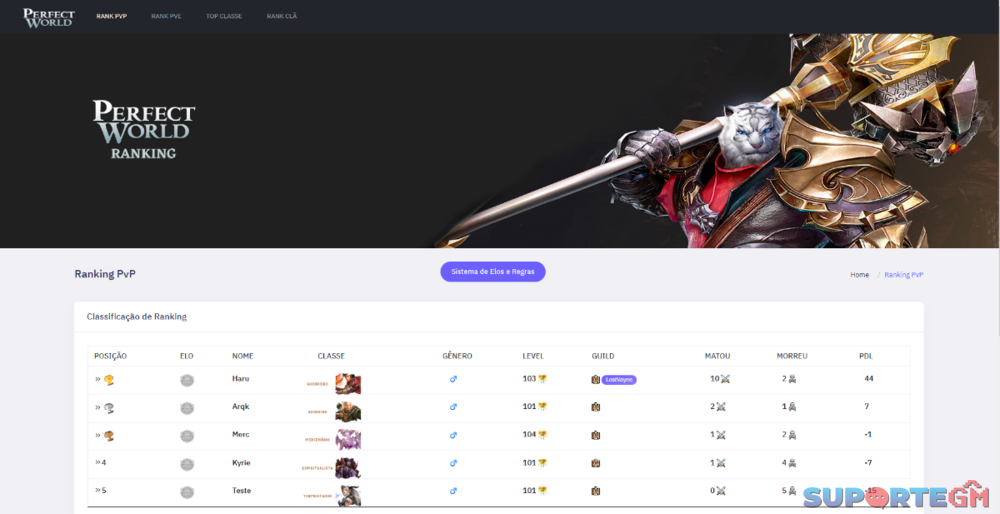This screenshot has height=514, width=1000.
Task: Click the level trophy icon next to 104
Action: [543, 434]
